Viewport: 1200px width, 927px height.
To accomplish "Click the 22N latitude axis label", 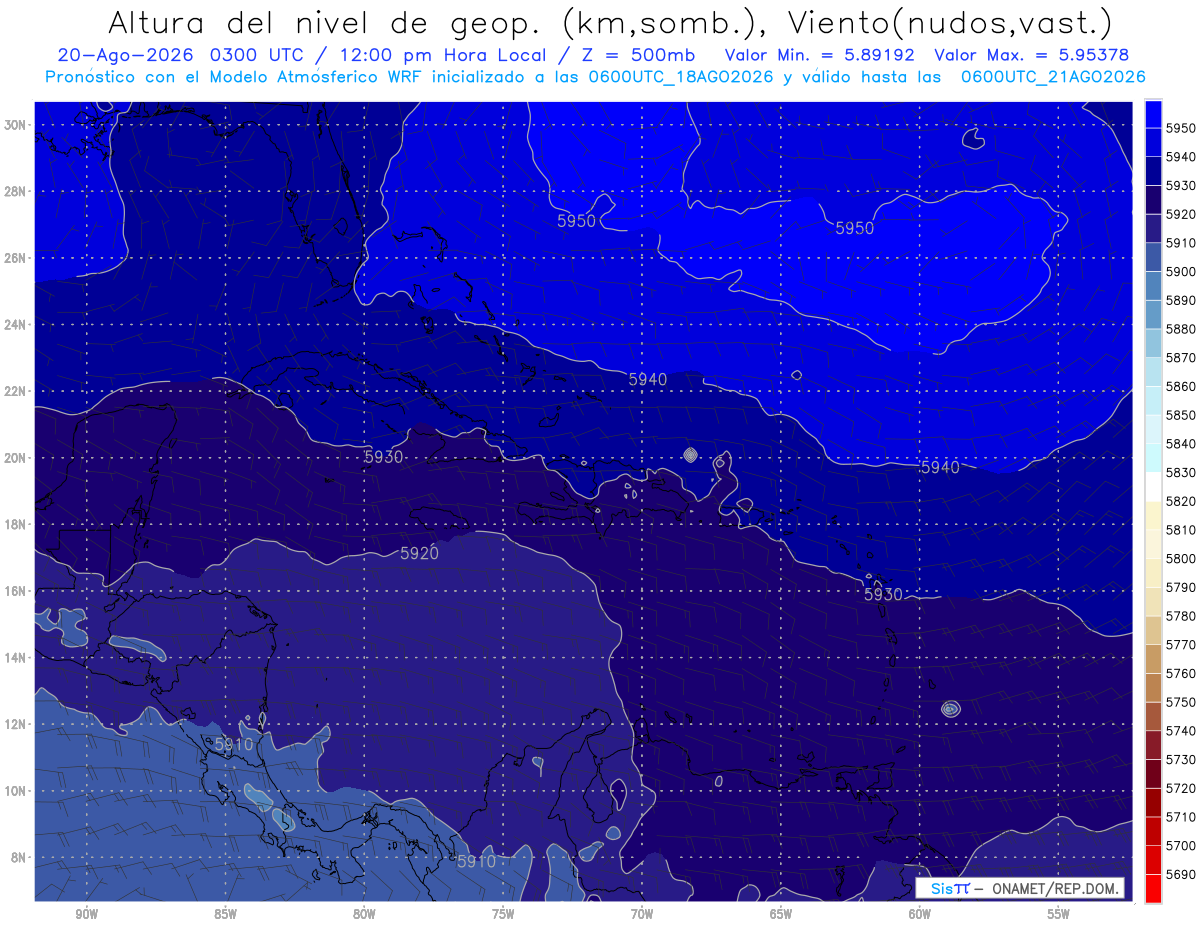I will point(17,391).
